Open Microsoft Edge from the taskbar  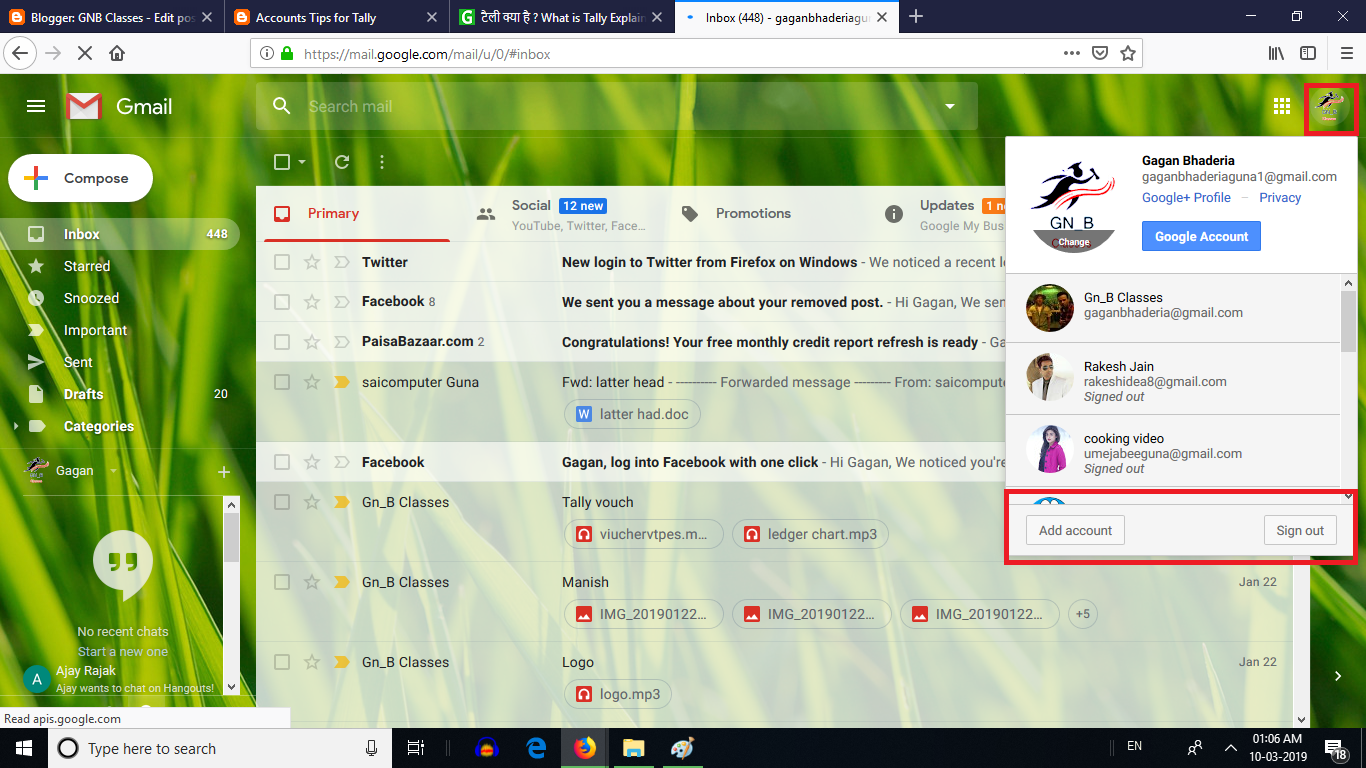coord(536,748)
